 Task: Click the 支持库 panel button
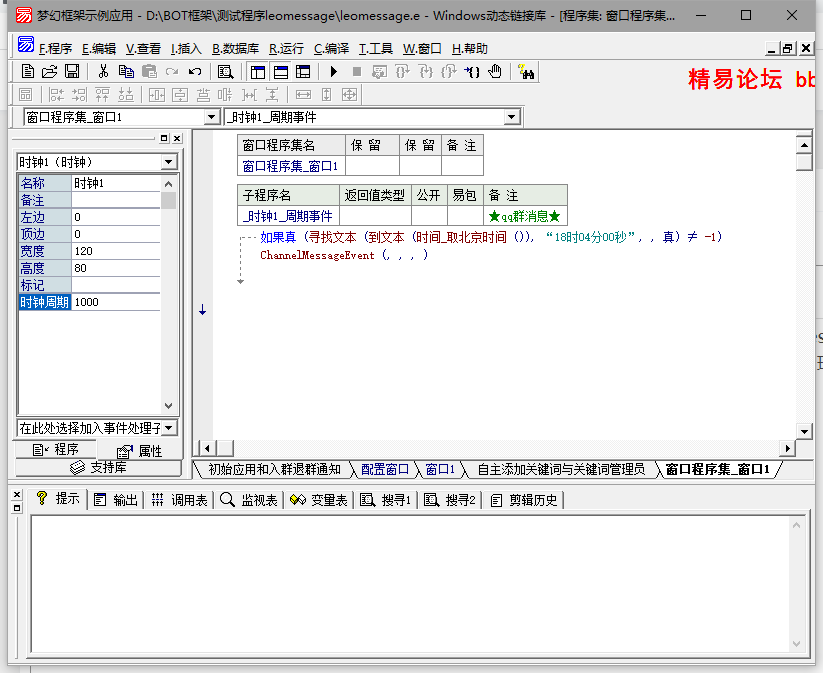tap(98, 467)
